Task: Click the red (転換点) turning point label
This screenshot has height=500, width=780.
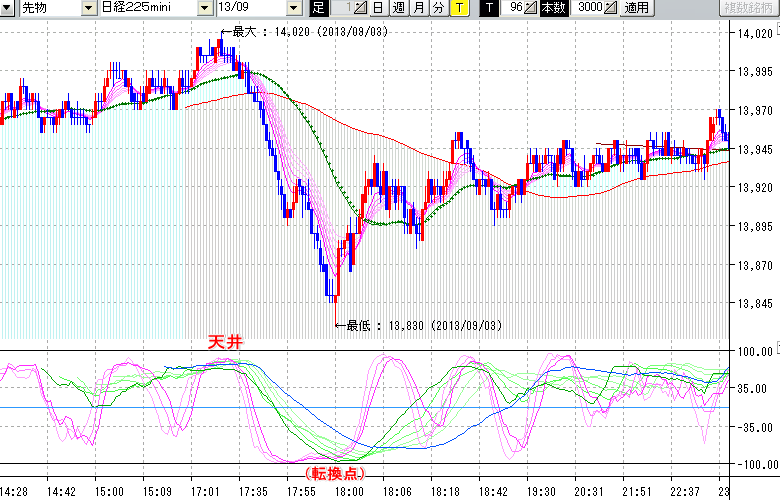Action: click(x=334, y=472)
